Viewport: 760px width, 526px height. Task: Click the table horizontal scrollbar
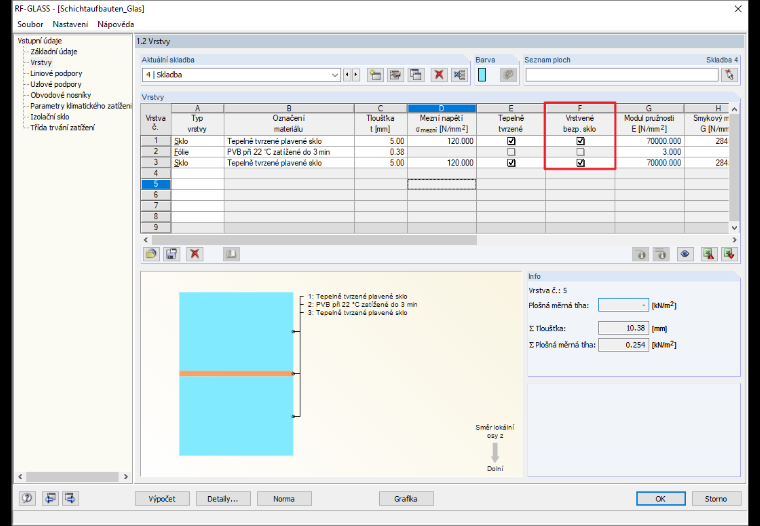point(314,240)
